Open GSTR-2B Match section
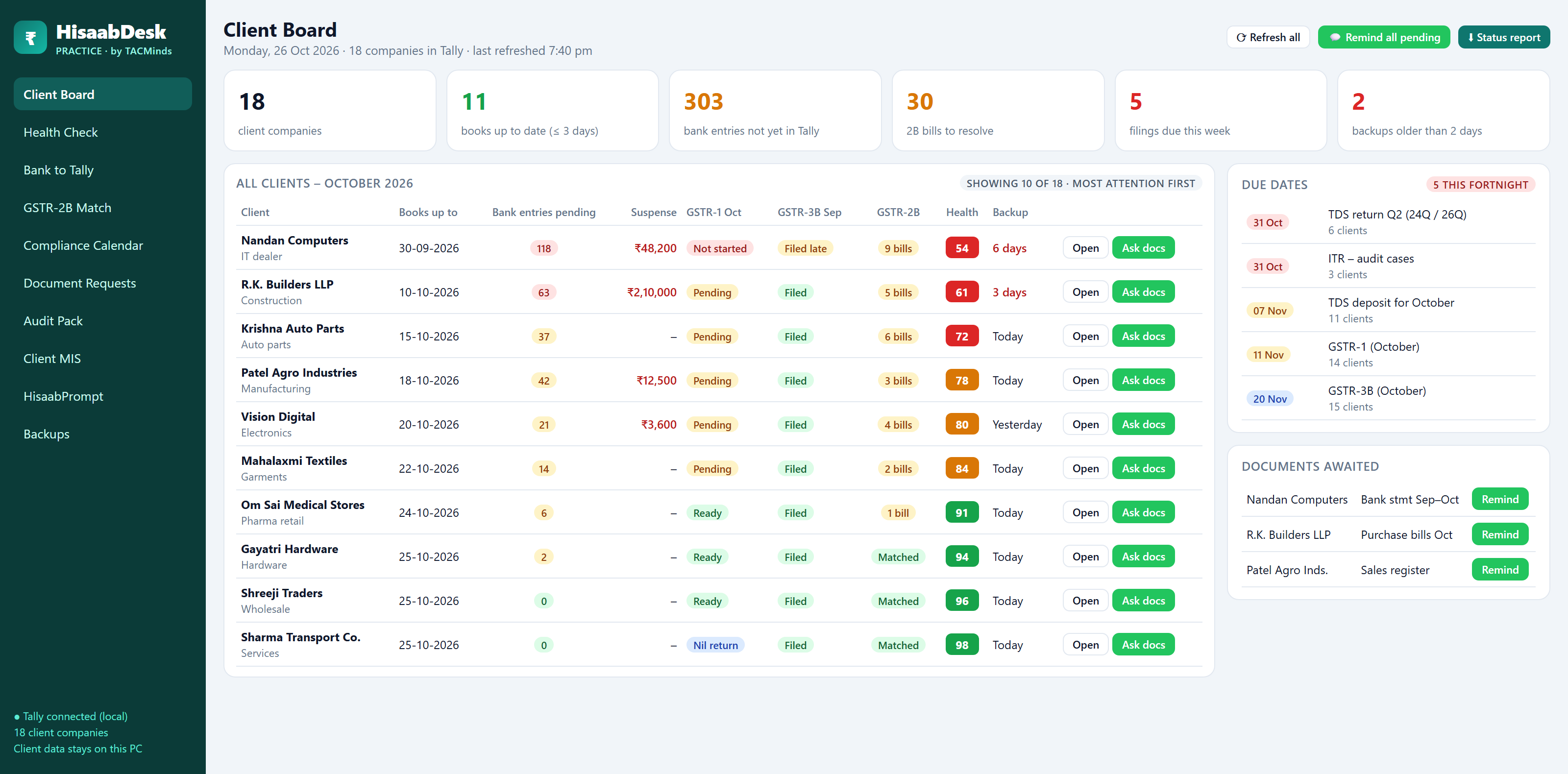1568x774 pixels. (103, 208)
